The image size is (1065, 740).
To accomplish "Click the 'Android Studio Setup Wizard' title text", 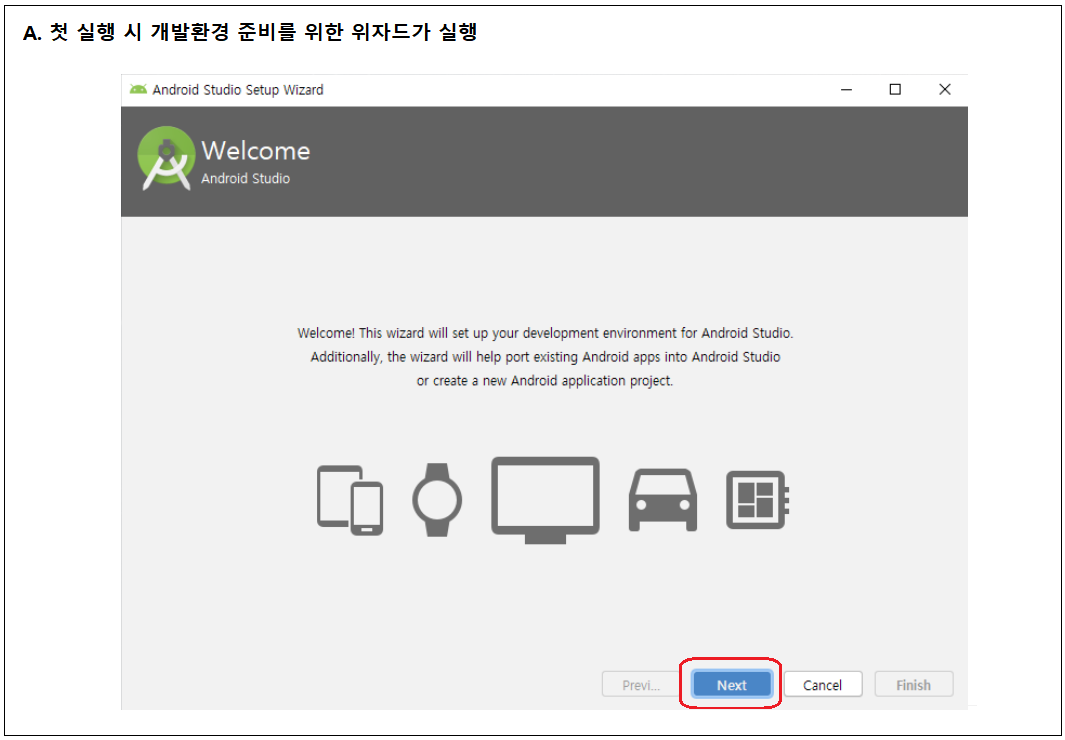I will [x=238, y=90].
